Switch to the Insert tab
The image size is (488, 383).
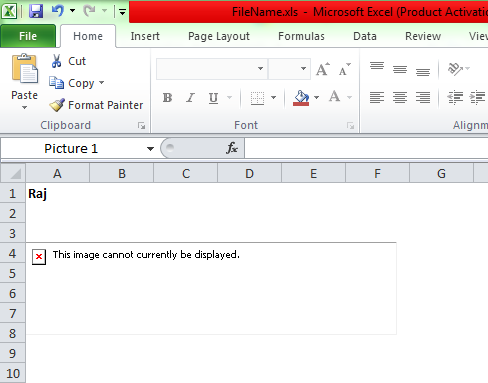click(145, 36)
